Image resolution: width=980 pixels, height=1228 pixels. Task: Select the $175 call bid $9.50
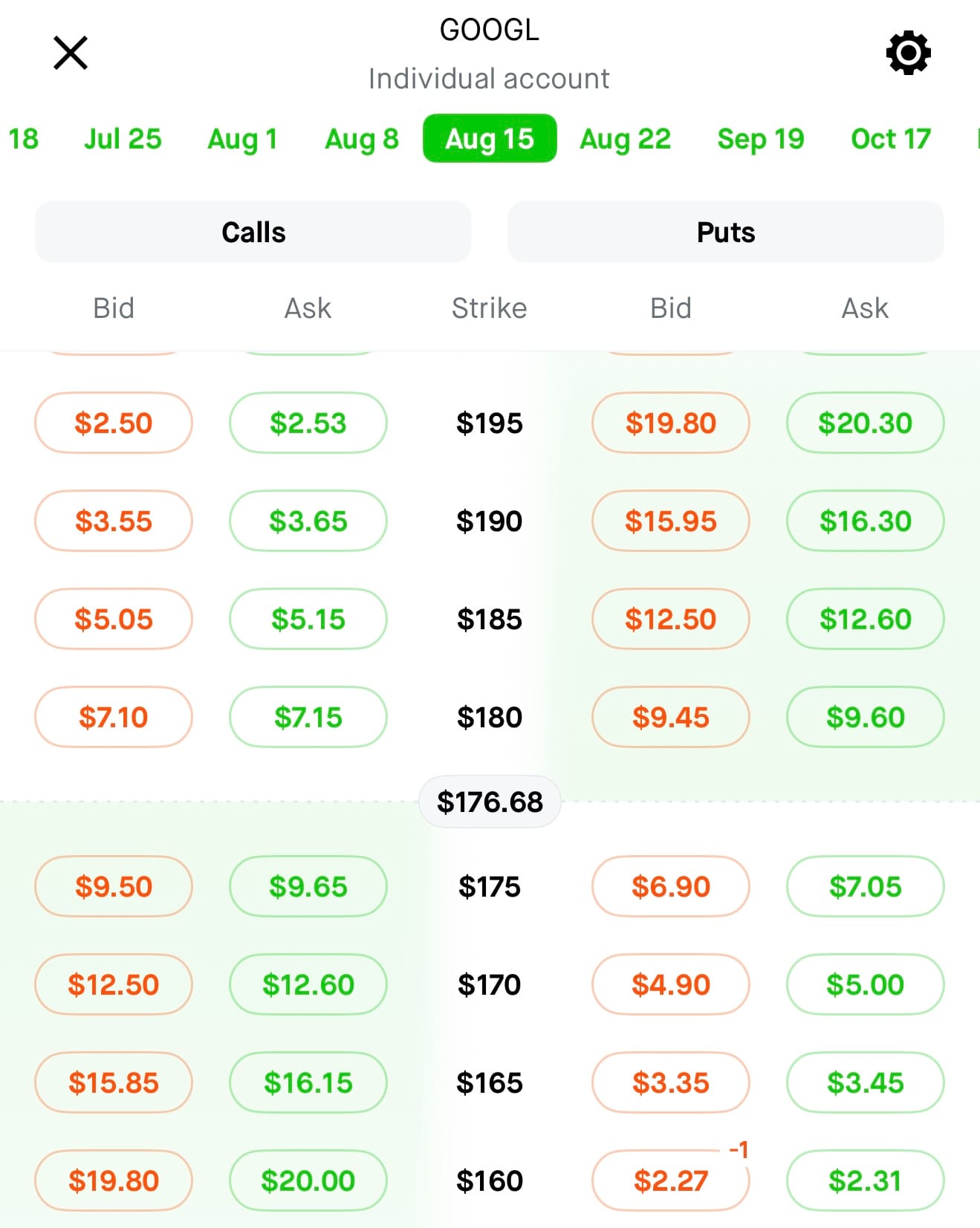coord(114,886)
